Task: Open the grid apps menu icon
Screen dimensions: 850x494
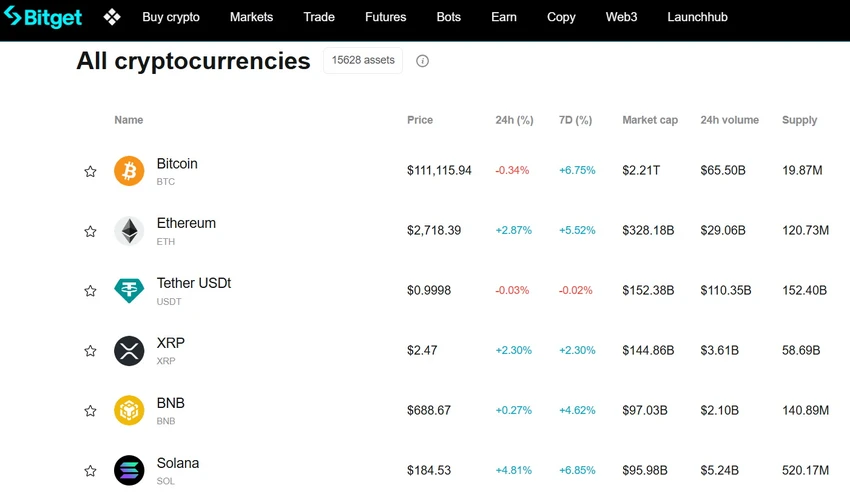Action: coord(112,17)
